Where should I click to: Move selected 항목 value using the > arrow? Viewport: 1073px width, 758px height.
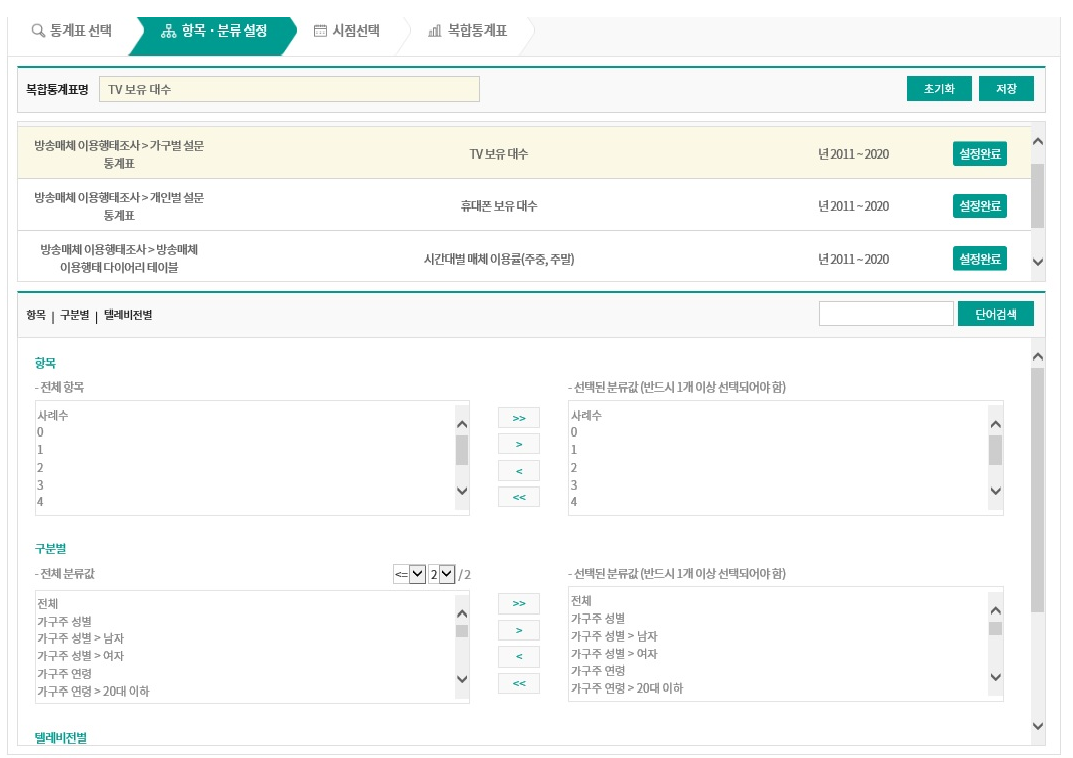(518, 443)
